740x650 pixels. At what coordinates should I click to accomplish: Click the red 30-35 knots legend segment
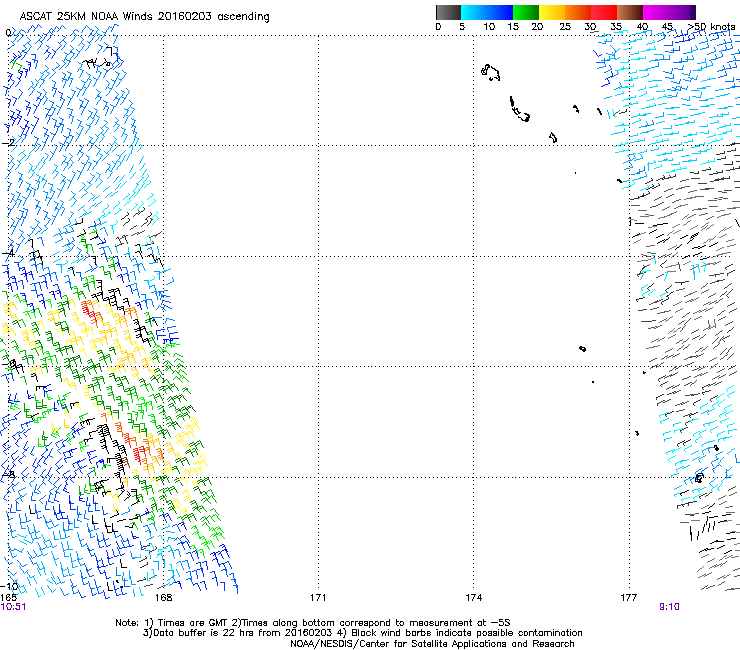click(604, 12)
